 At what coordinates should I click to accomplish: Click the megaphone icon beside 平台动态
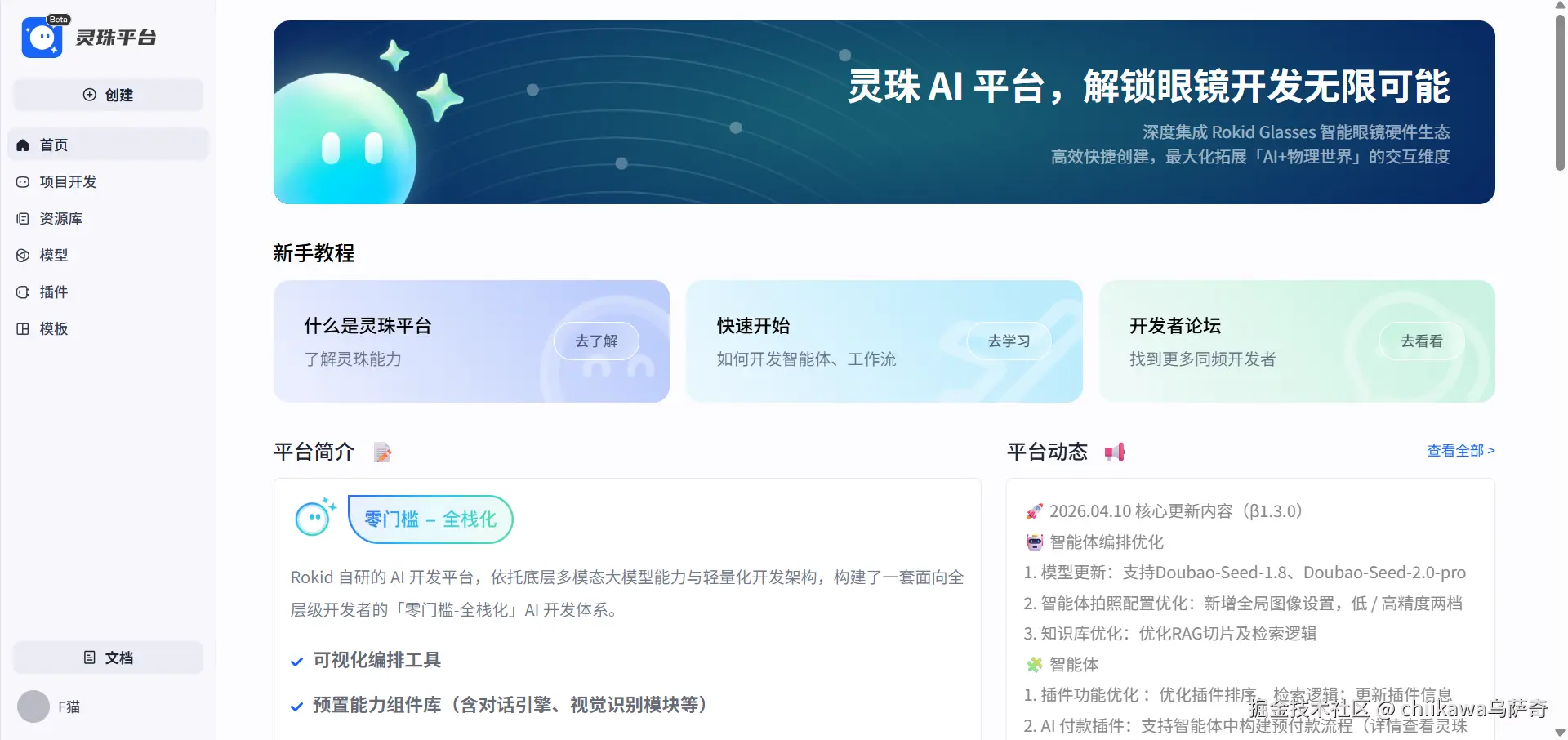coord(1115,452)
